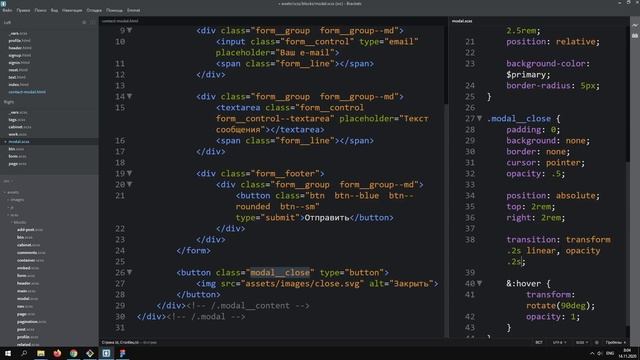Open taskbar search magnifier
The width and height of the screenshot is (640, 360).
(x=24, y=353)
